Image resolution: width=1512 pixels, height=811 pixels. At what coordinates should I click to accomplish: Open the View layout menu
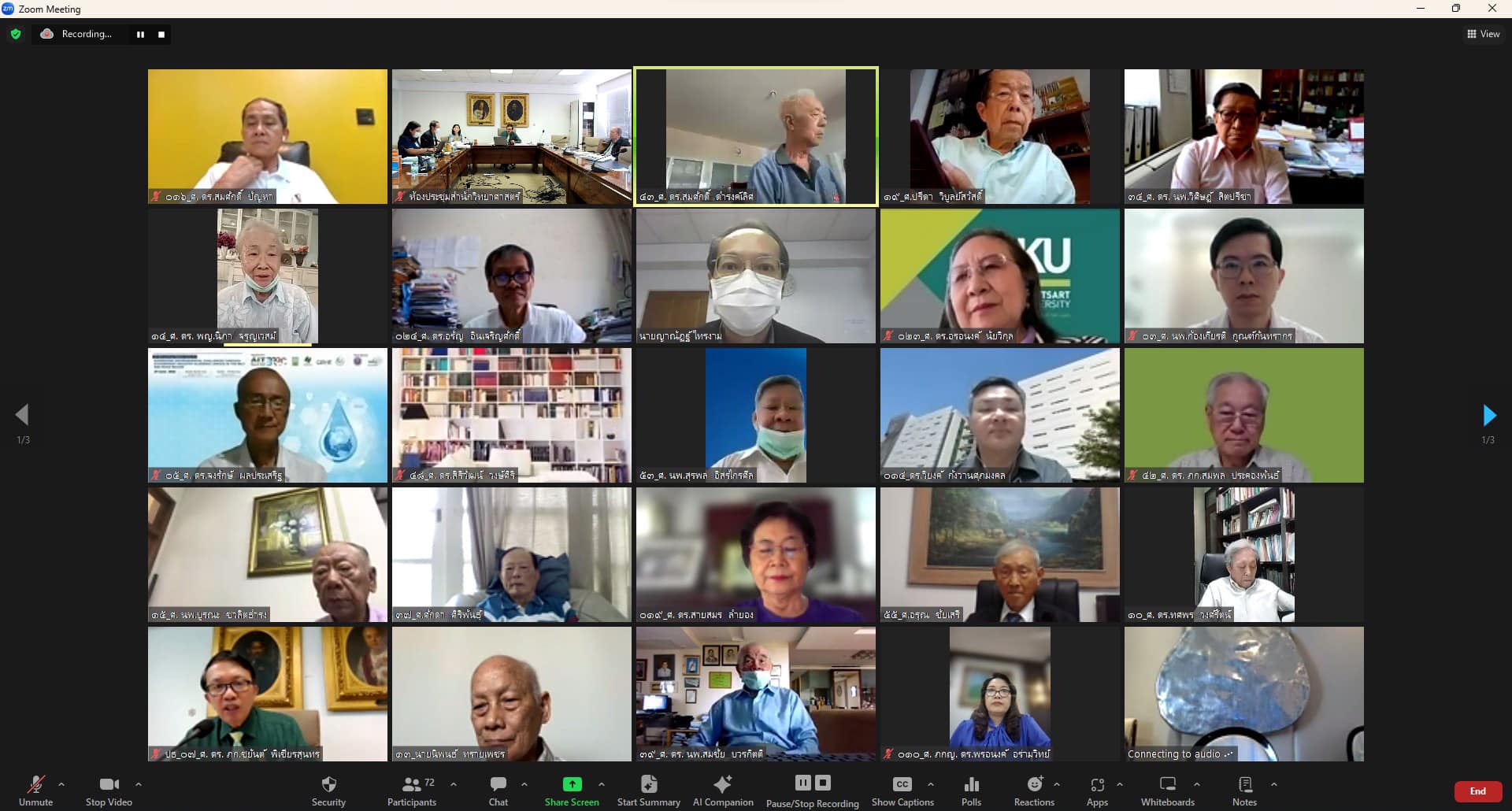1483,34
